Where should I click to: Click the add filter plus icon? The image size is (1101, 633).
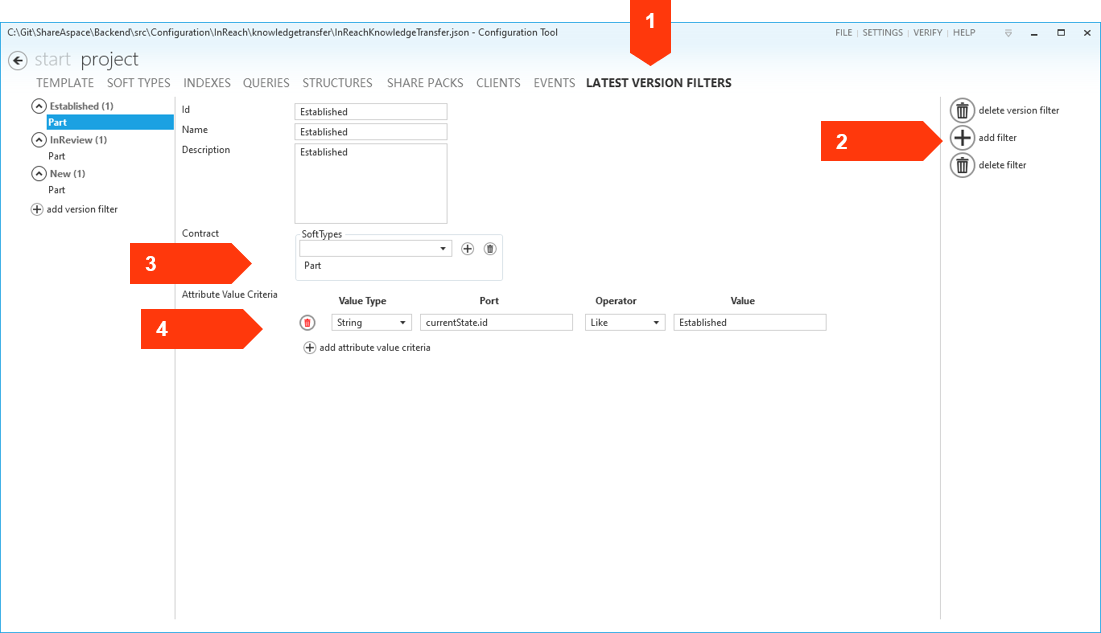tap(961, 137)
